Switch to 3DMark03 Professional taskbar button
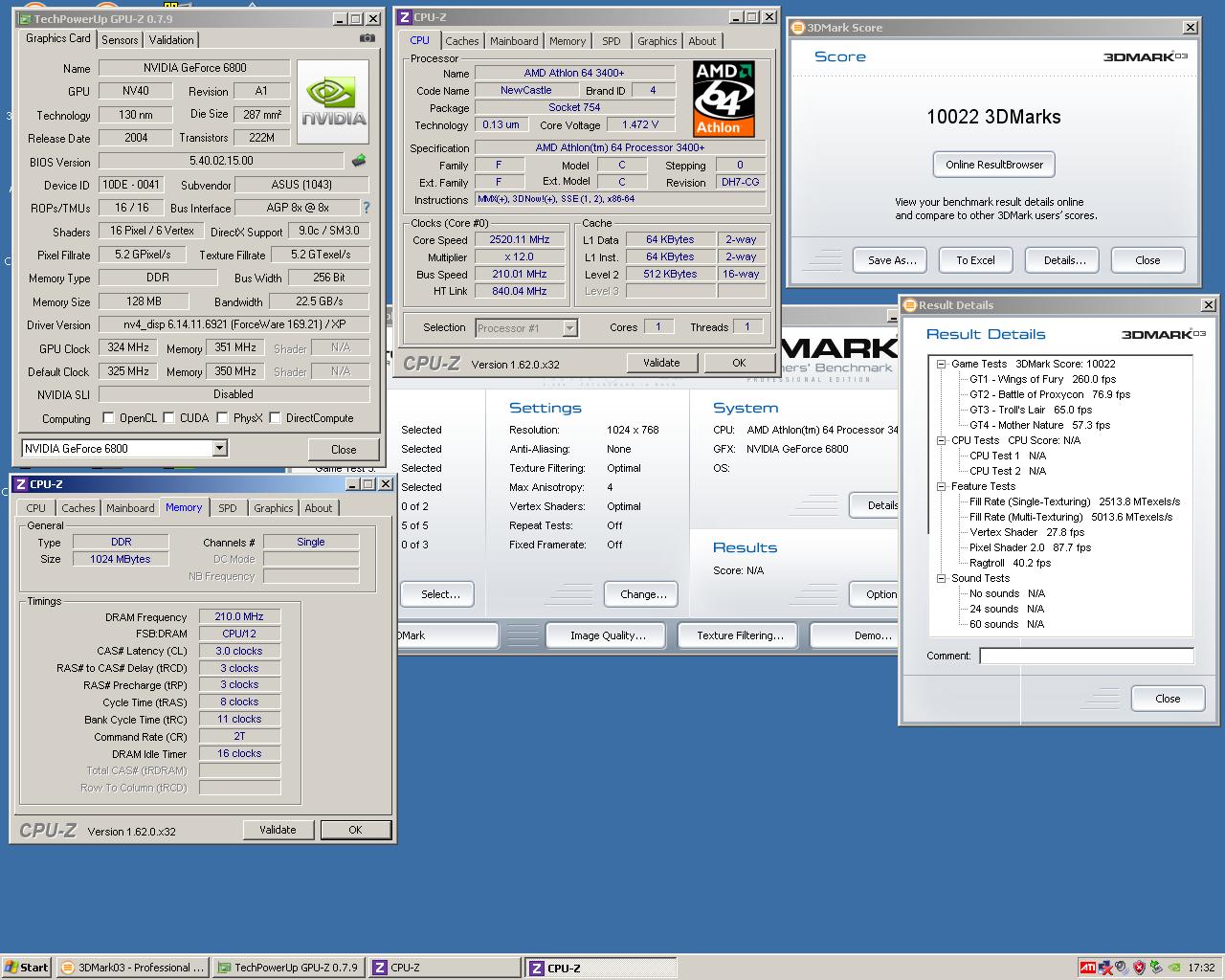Viewport: 1225px width, 980px height. [132, 968]
